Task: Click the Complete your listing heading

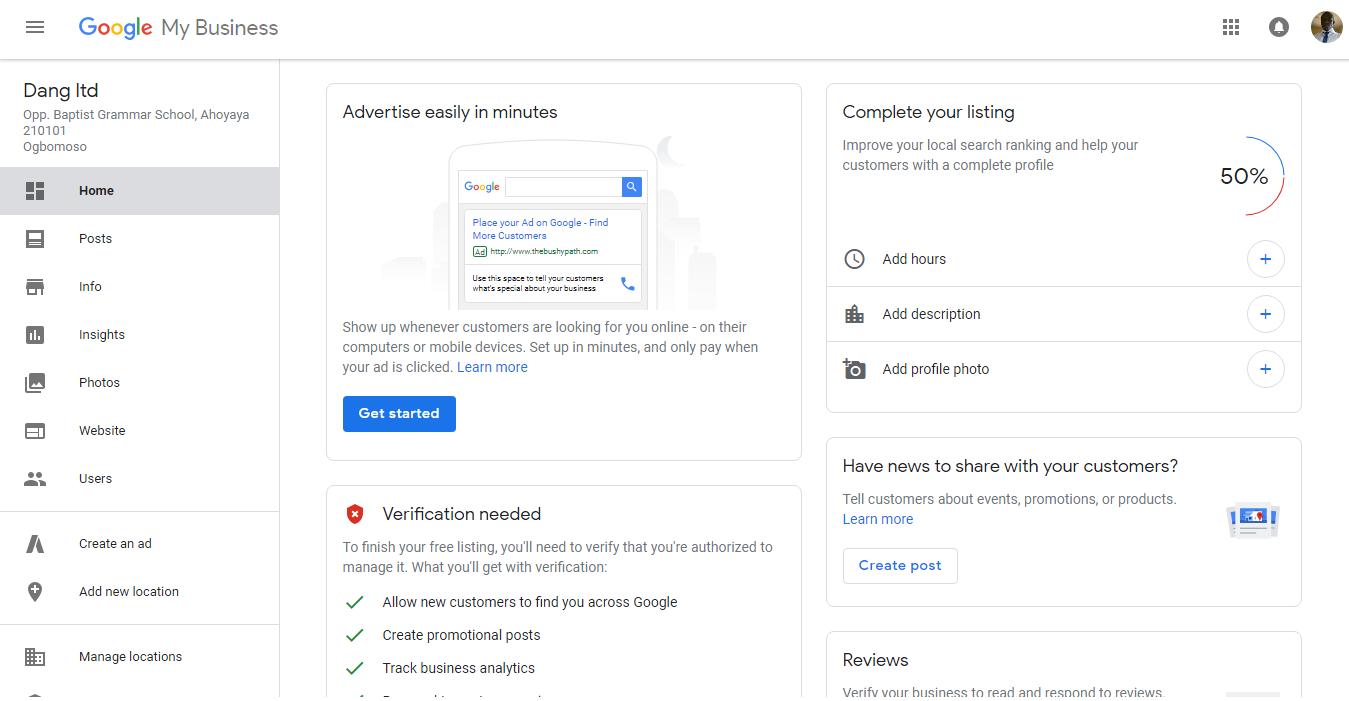Action: coord(929,112)
